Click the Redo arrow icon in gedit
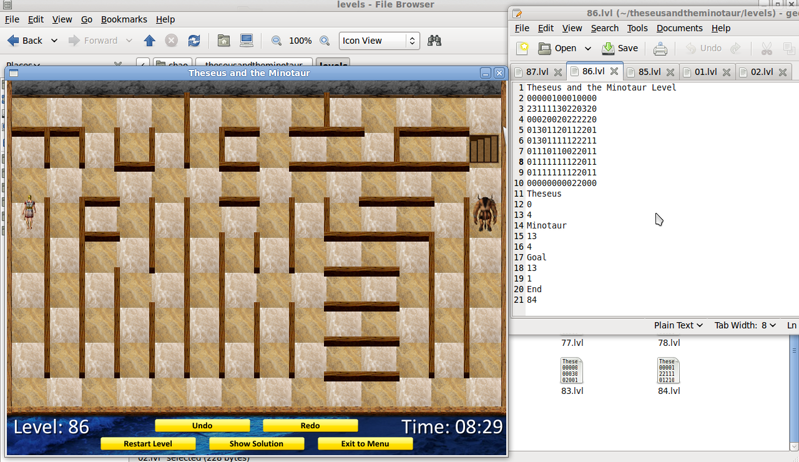 [735, 48]
